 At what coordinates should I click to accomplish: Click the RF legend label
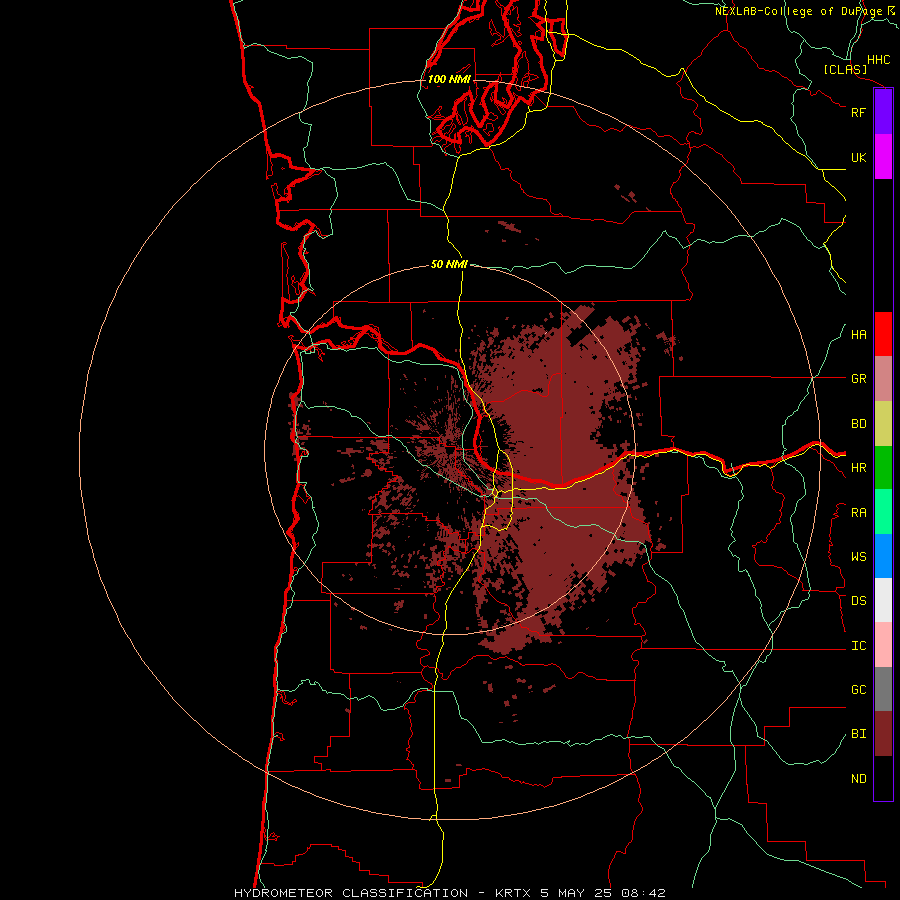click(858, 112)
